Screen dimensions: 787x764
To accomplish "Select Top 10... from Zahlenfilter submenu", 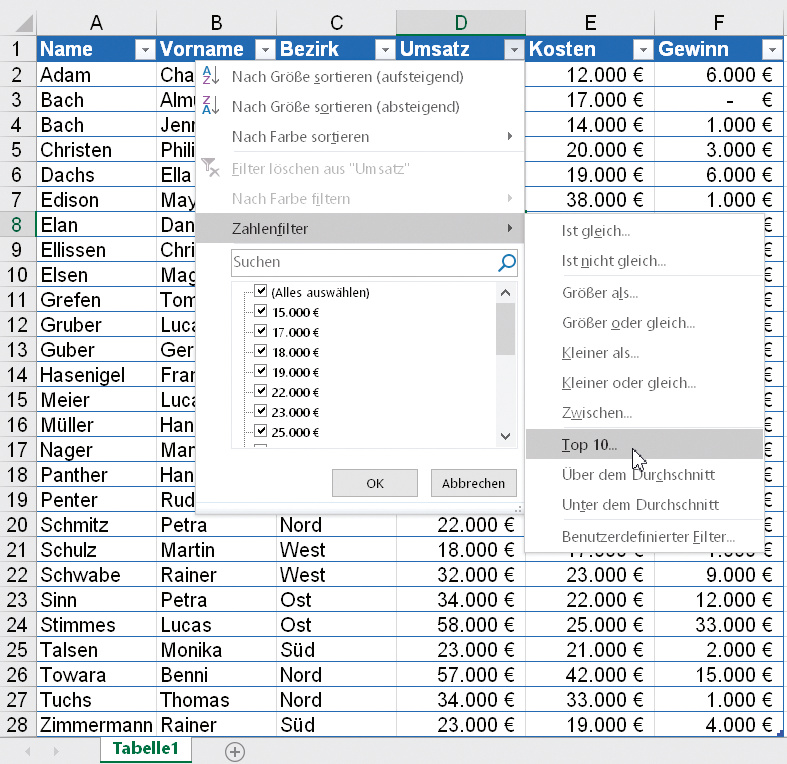I will tap(590, 444).
